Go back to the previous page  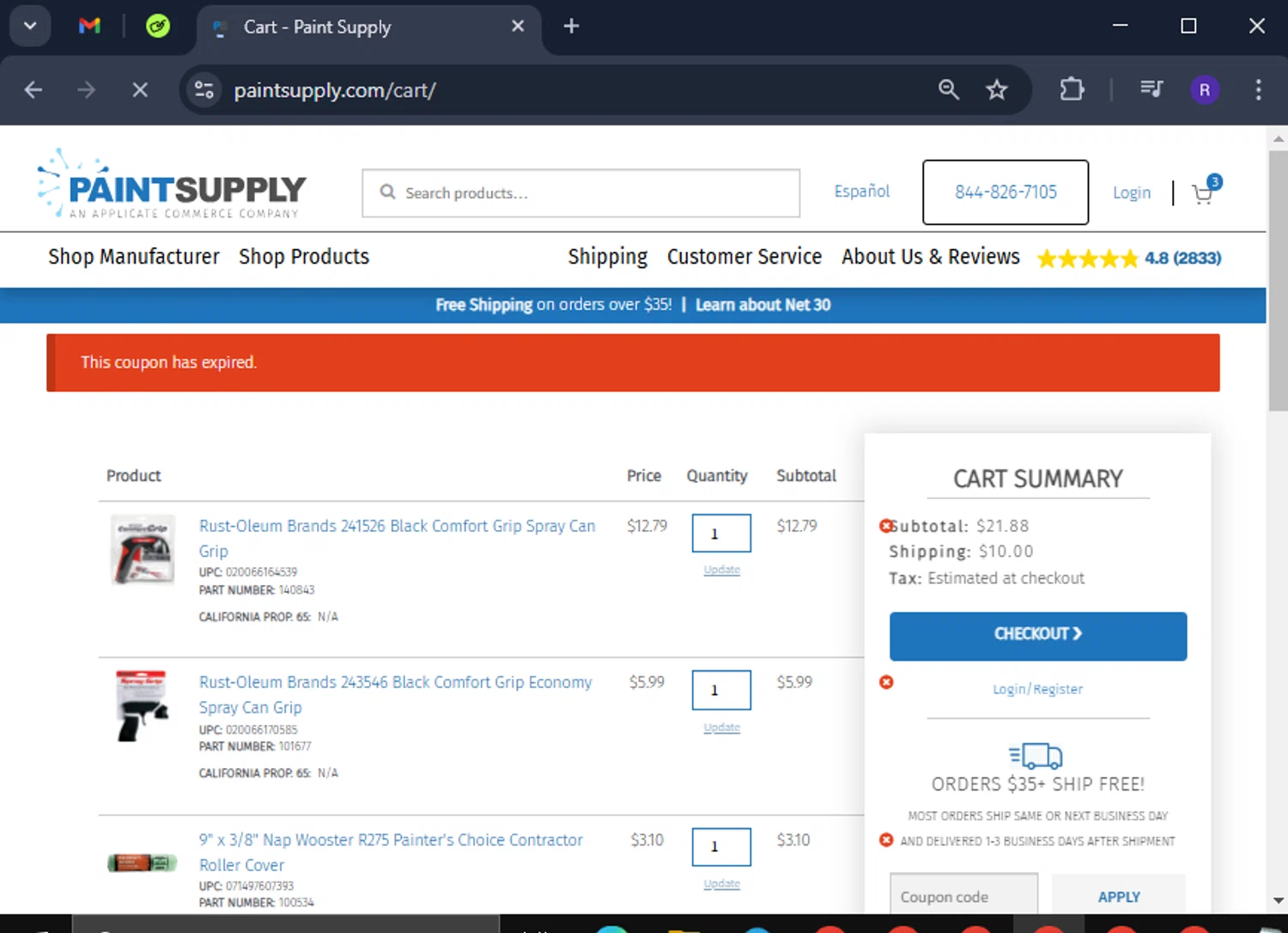(x=33, y=89)
